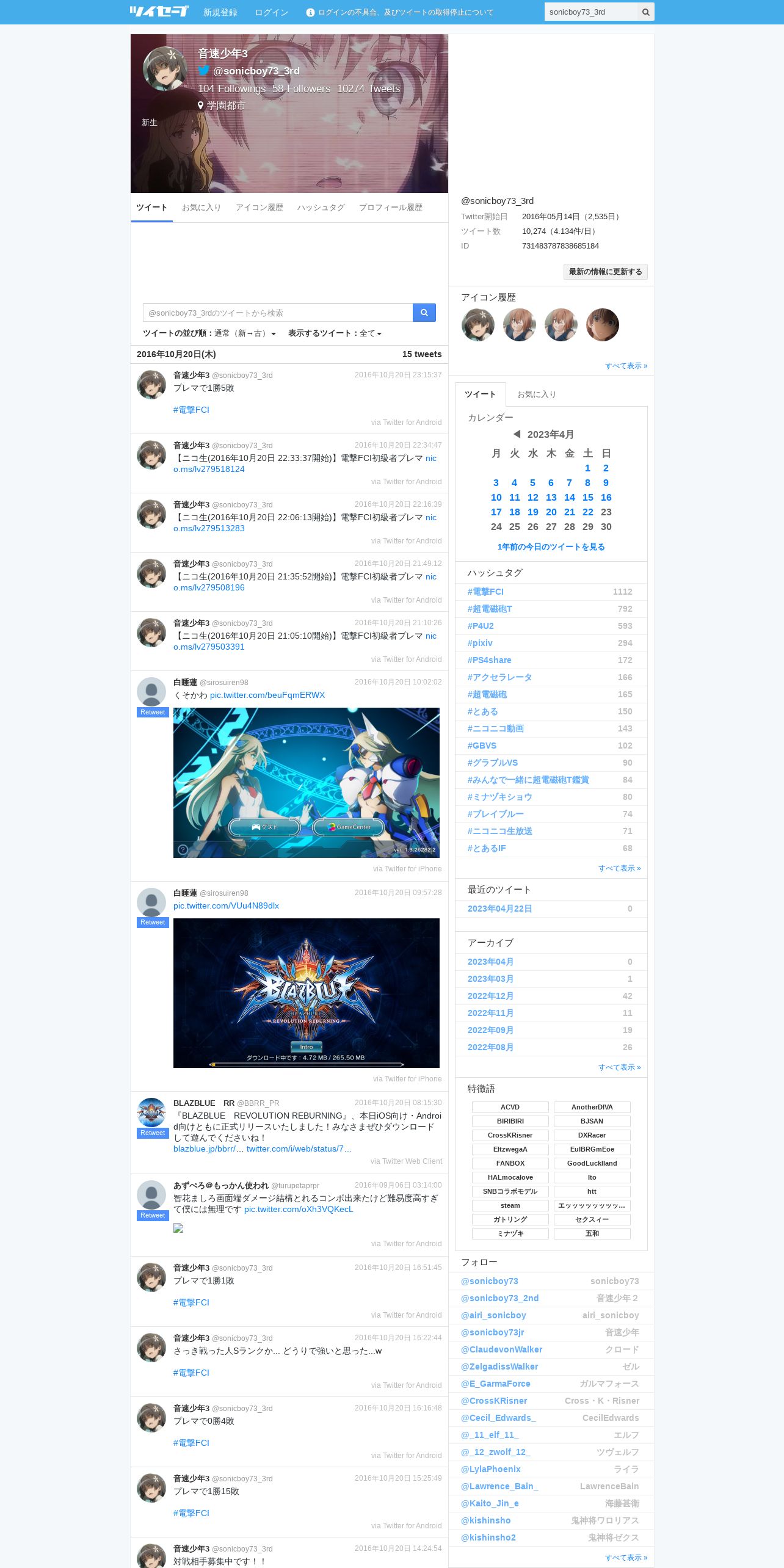Click the blue tweet search button
The image size is (784, 1568).
424,313
